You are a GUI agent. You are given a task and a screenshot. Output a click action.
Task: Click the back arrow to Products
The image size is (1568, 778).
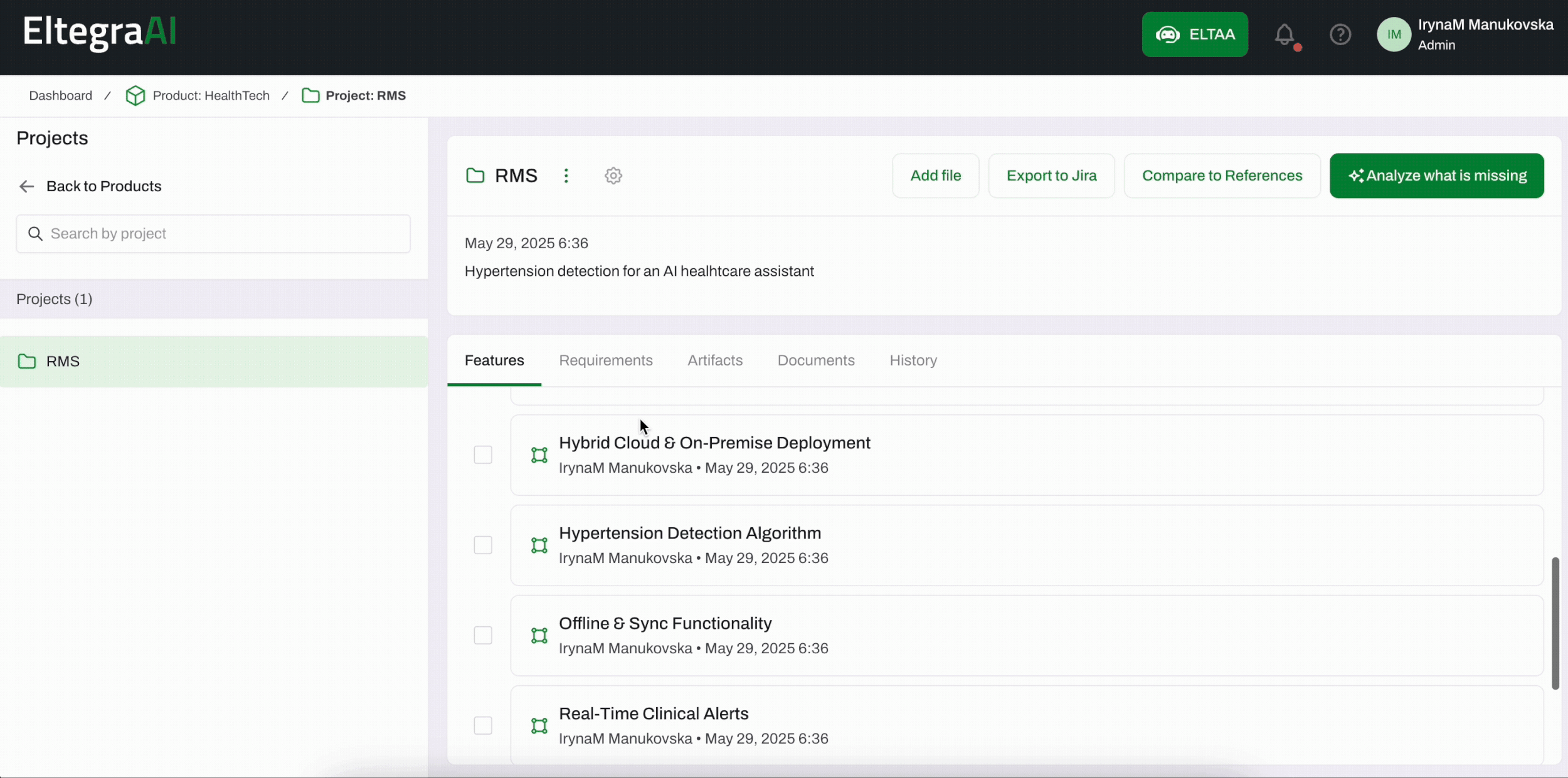point(26,186)
